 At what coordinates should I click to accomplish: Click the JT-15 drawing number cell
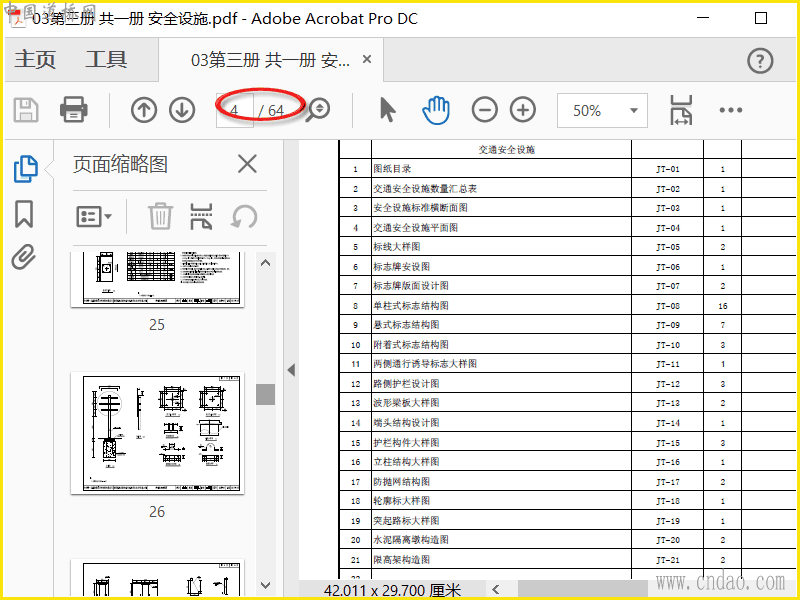tap(668, 442)
